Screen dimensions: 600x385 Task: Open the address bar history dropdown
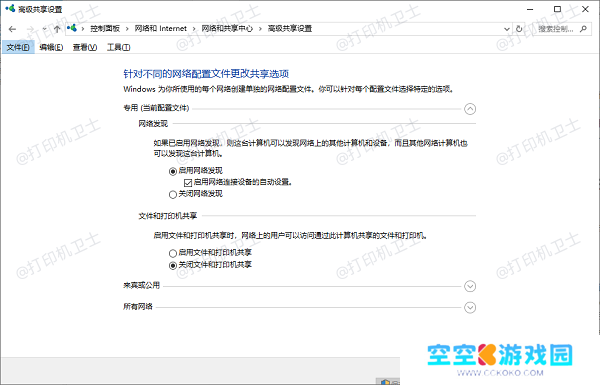(x=507, y=29)
